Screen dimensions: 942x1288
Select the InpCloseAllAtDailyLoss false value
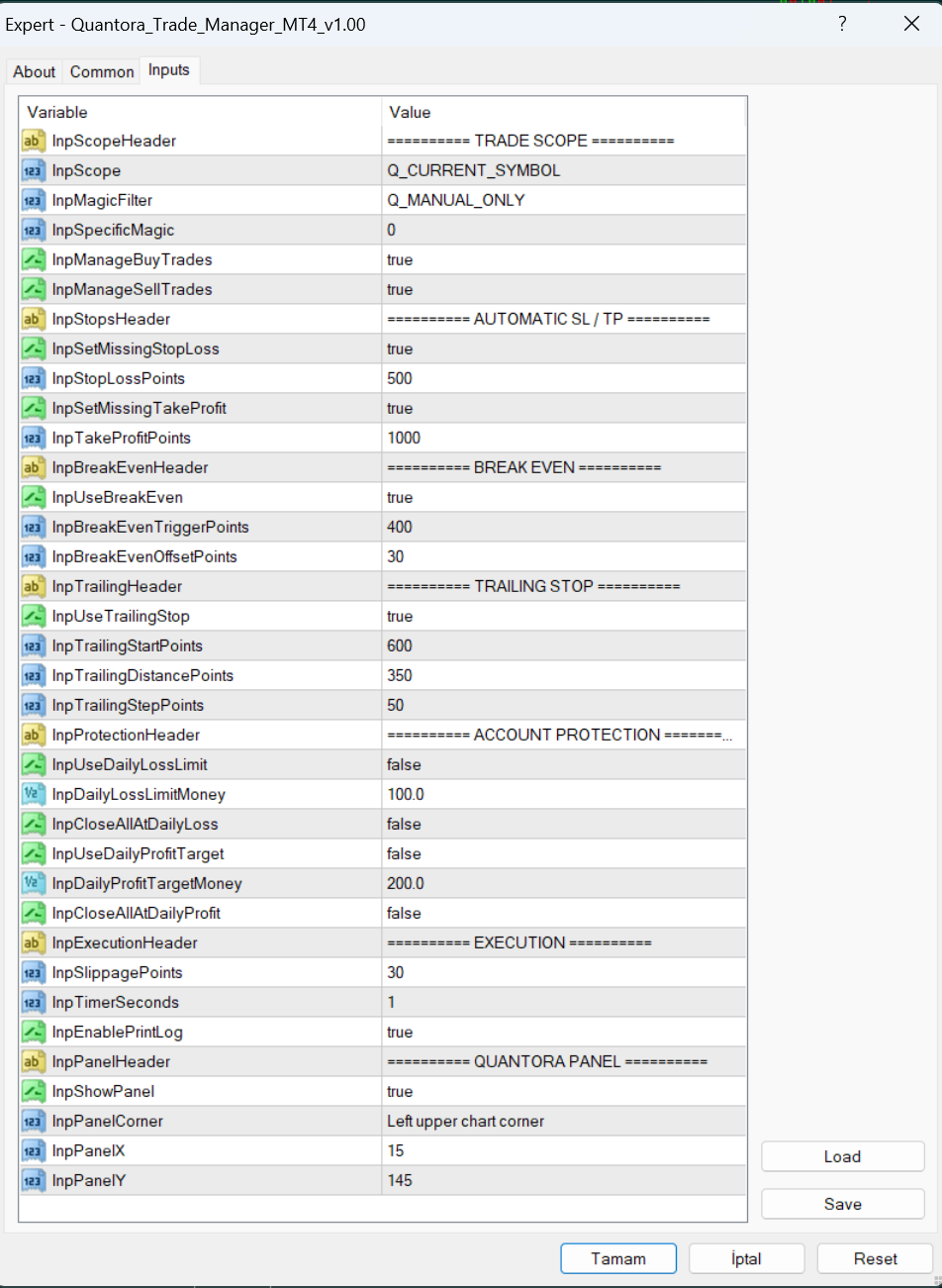pos(404,824)
